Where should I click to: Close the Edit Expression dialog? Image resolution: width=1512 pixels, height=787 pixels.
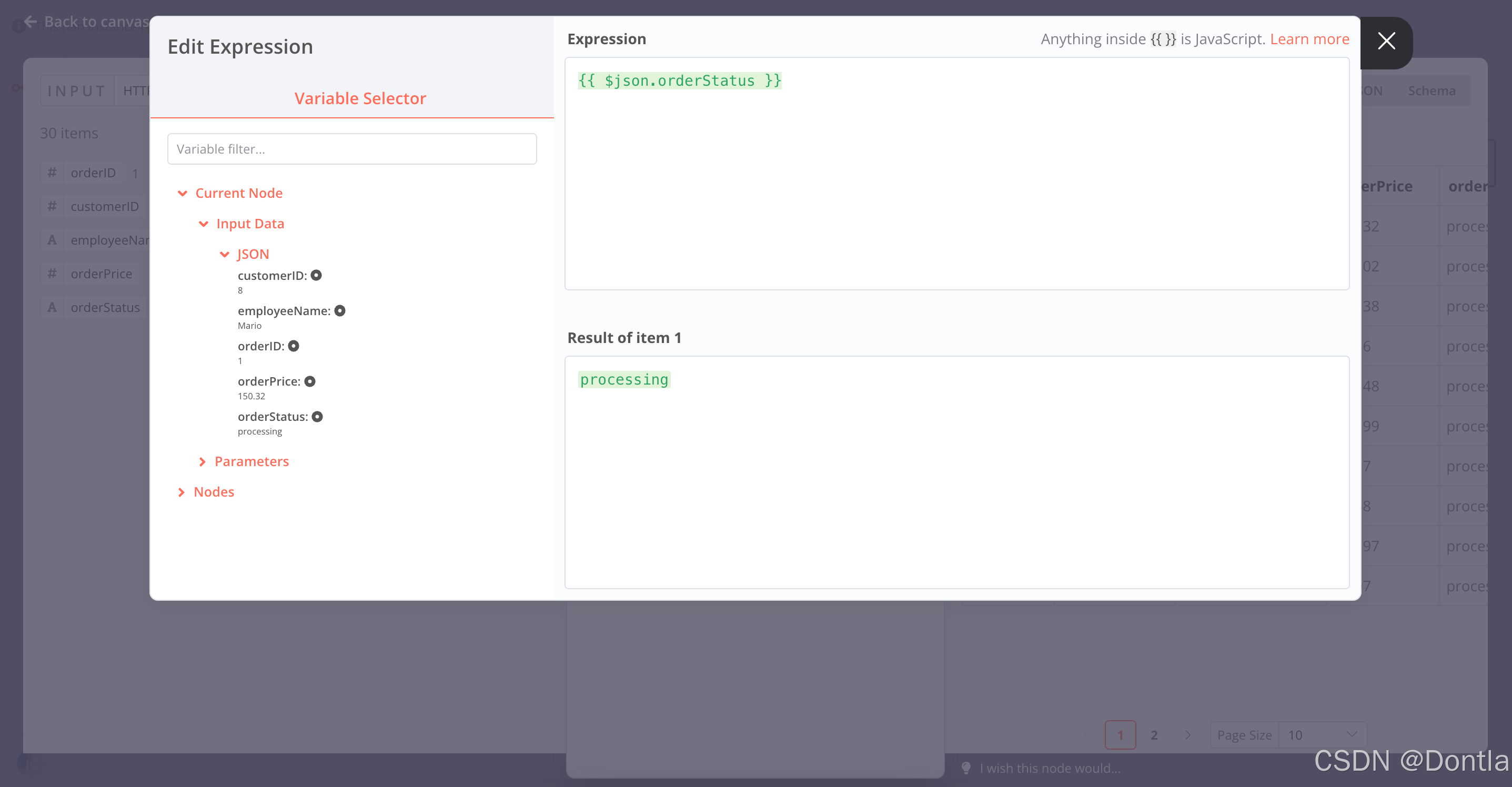[1386, 41]
